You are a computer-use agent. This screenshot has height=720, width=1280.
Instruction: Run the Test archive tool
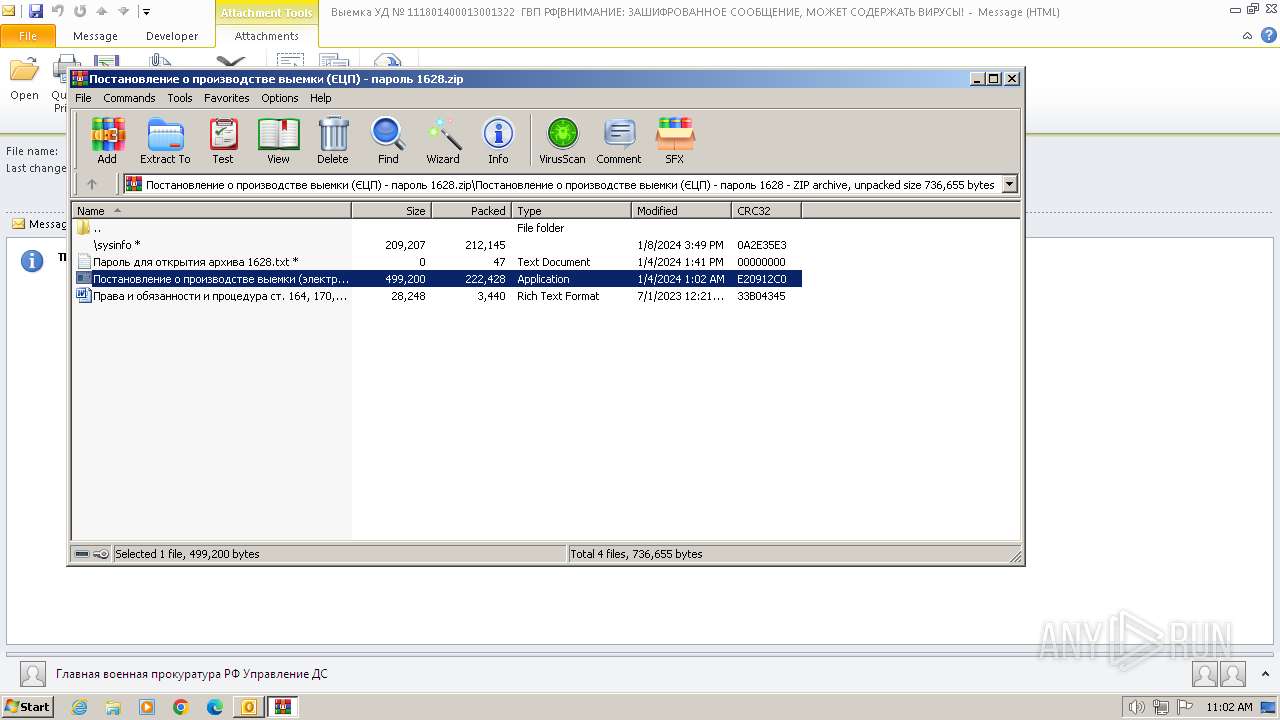tap(223, 140)
